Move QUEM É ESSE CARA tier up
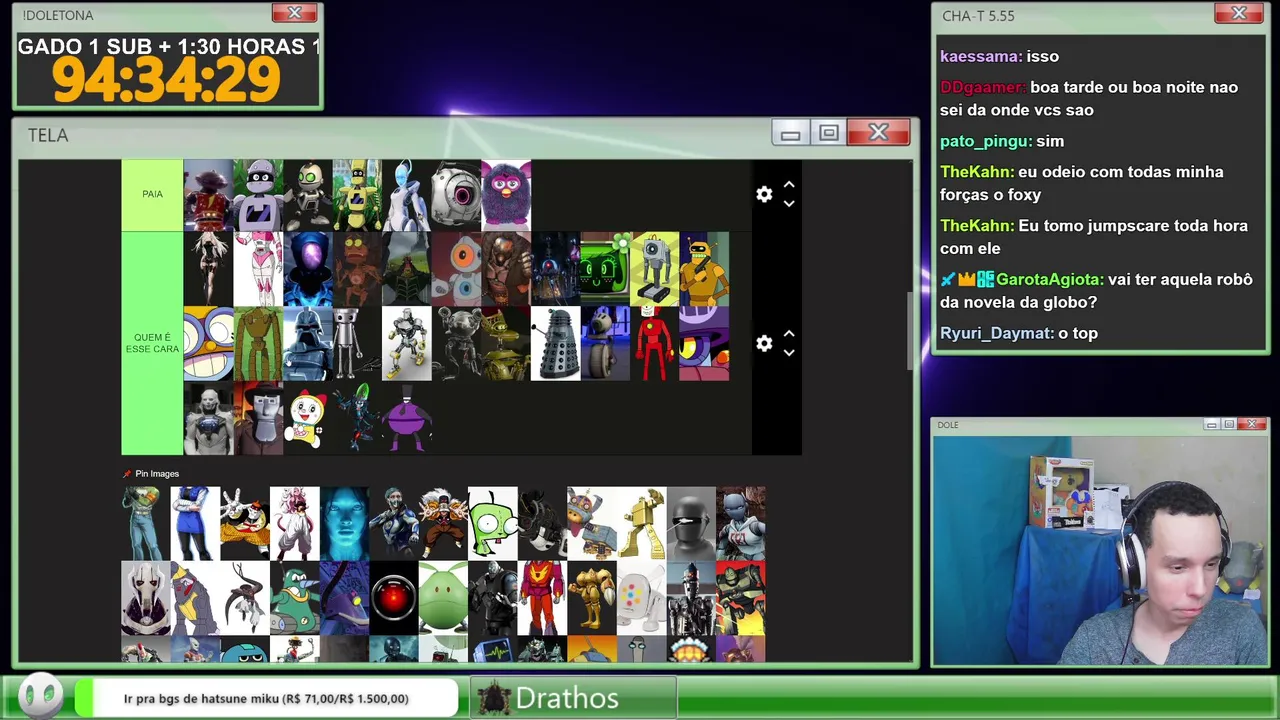 [789, 334]
